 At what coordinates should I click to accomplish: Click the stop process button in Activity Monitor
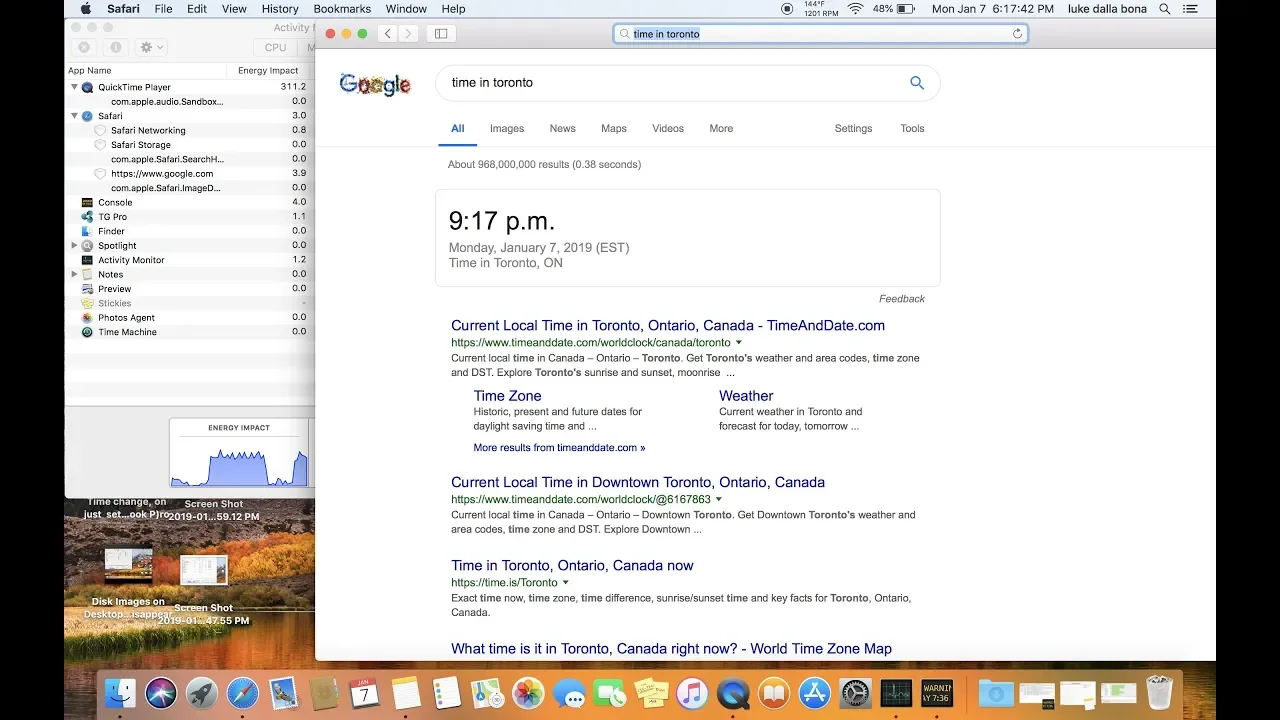(x=84, y=47)
